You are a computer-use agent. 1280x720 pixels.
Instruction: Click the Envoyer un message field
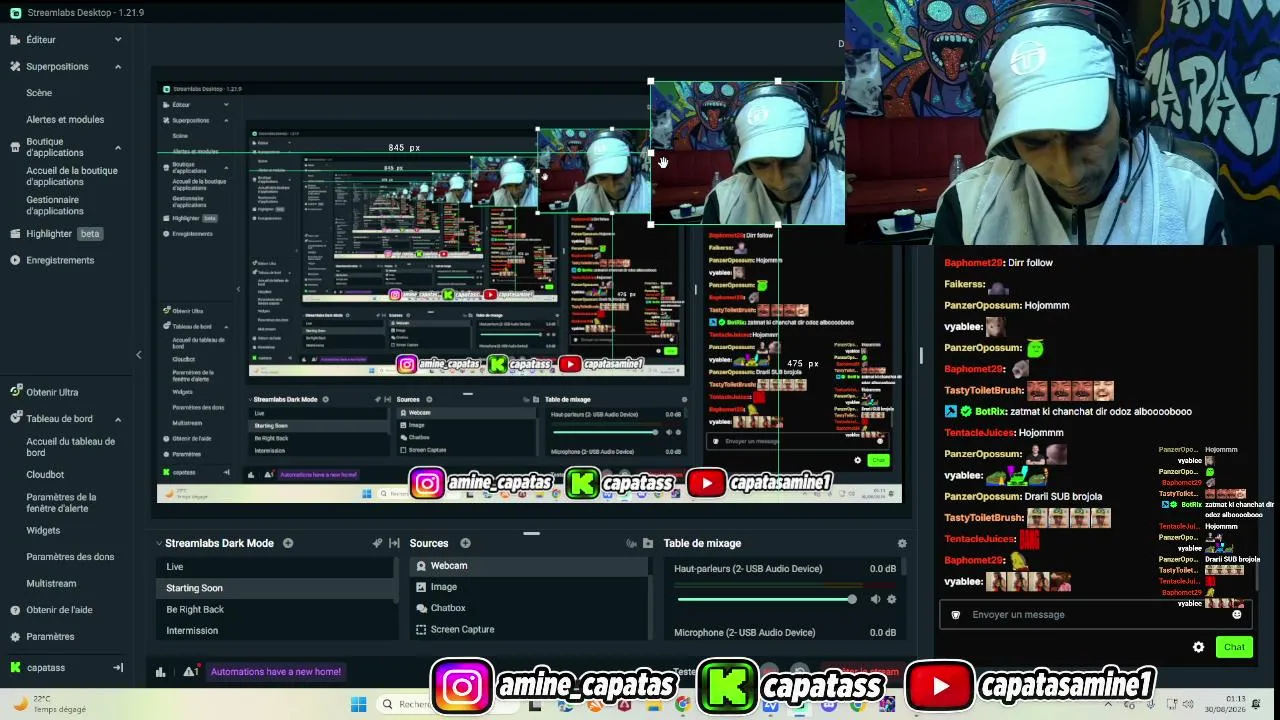(1095, 614)
